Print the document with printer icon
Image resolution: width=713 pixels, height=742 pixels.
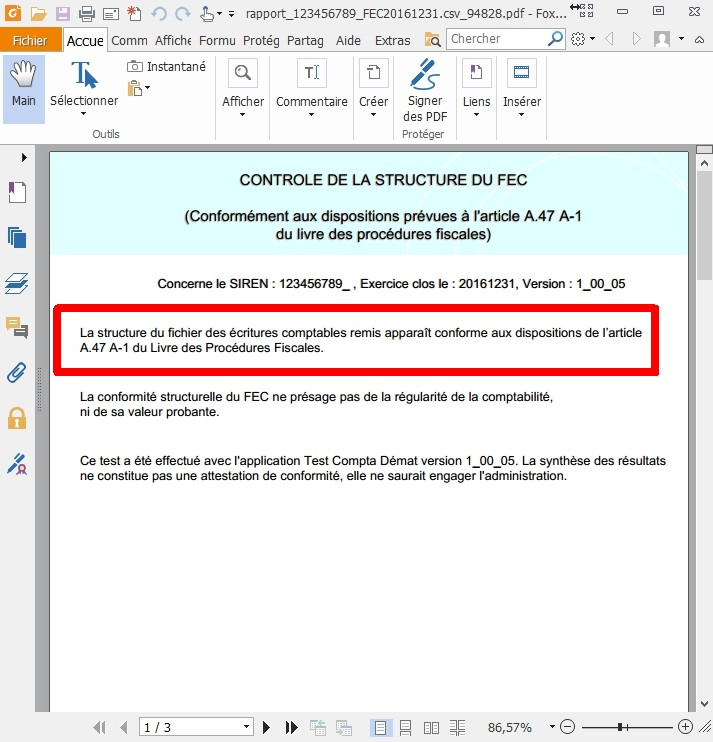[x=87, y=13]
